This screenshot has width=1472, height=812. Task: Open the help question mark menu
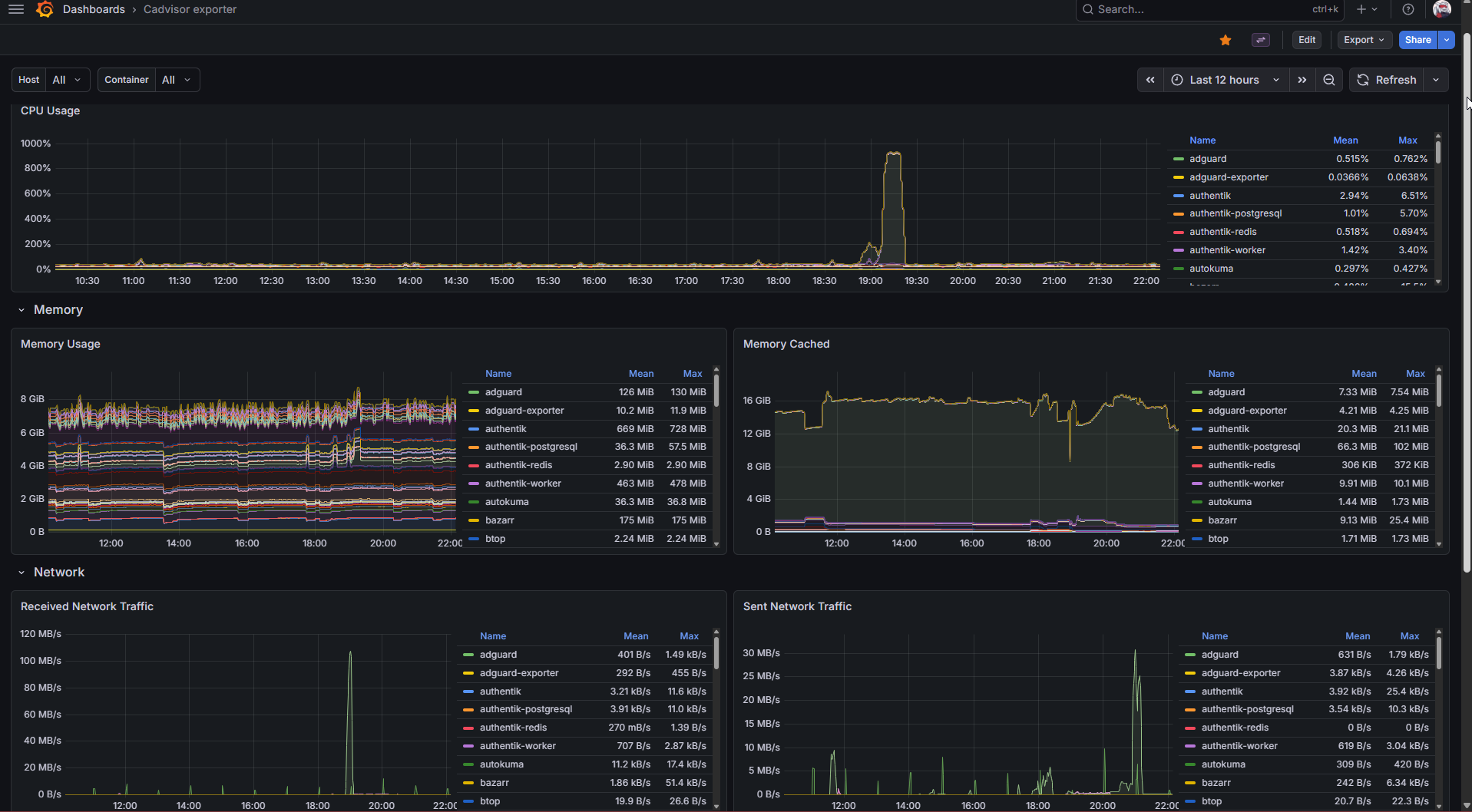coord(1407,9)
